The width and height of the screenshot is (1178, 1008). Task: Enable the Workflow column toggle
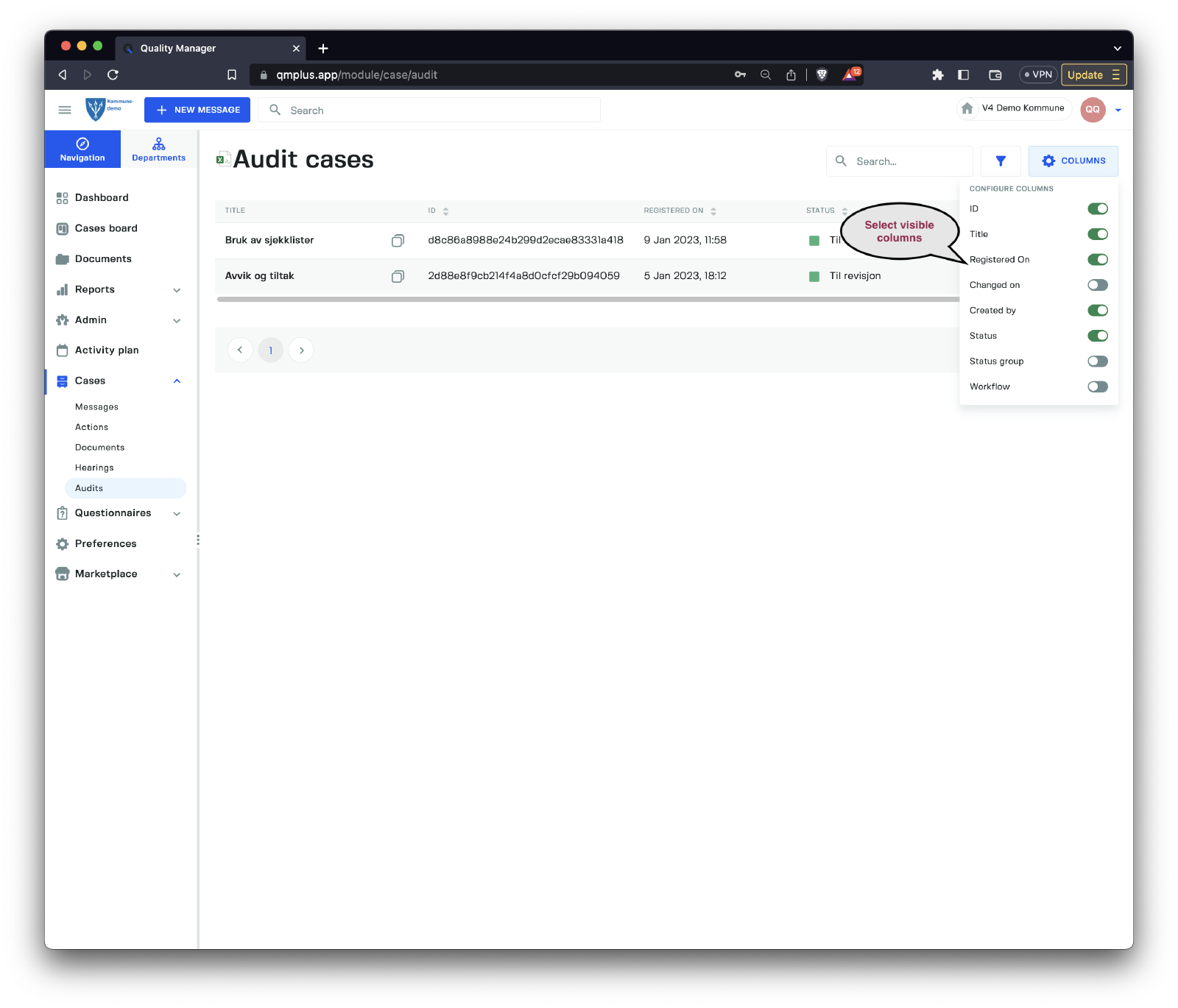coord(1097,387)
